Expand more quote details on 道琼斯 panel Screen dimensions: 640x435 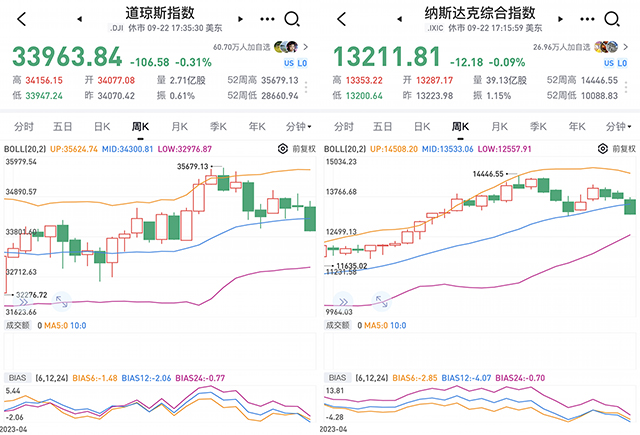(x=306, y=88)
